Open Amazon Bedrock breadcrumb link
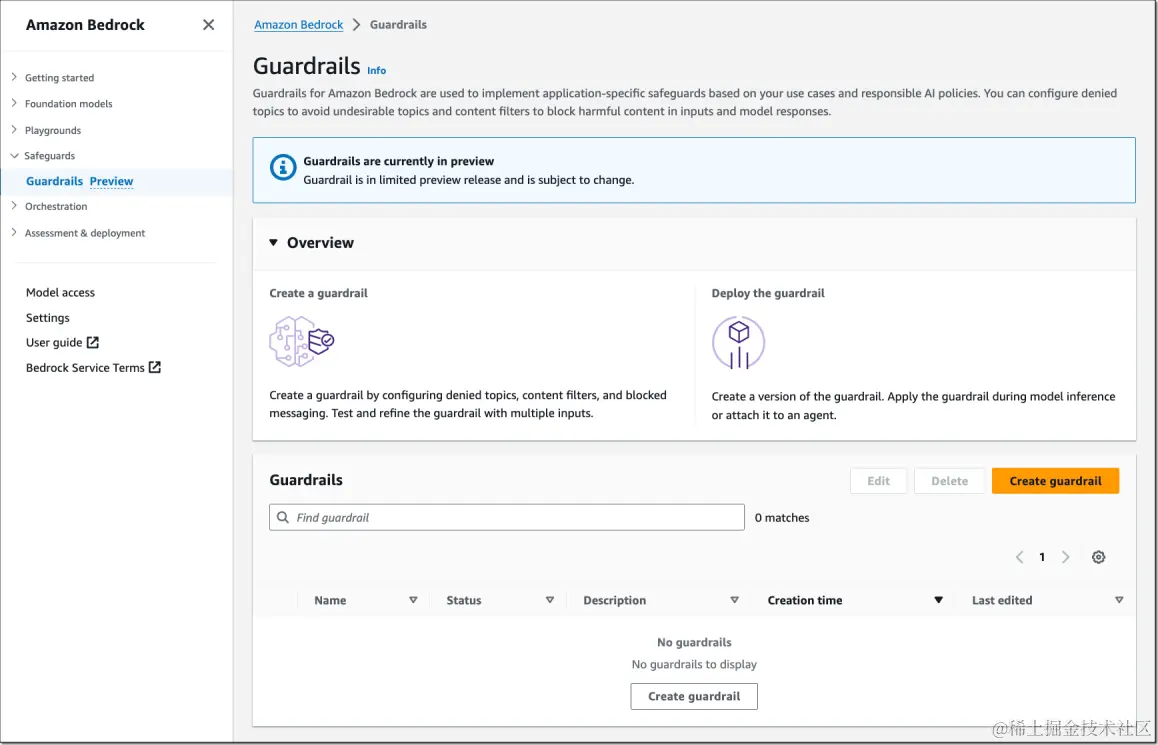1158x745 pixels. tap(298, 25)
